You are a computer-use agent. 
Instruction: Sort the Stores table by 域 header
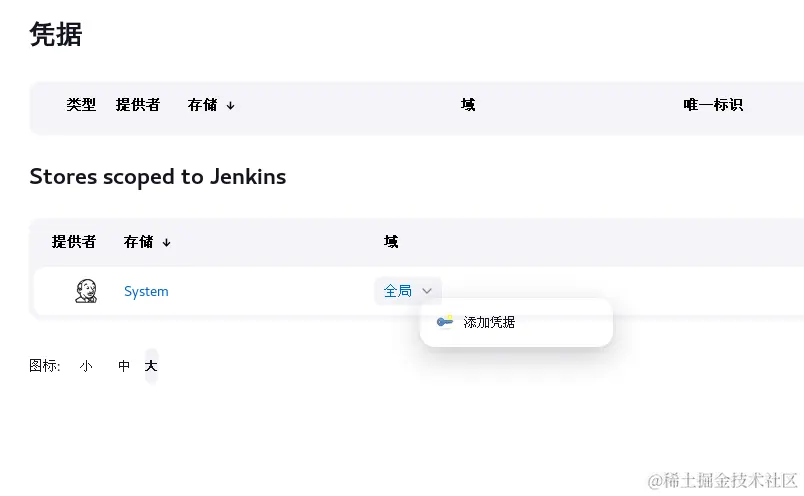click(x=391, y=242)
